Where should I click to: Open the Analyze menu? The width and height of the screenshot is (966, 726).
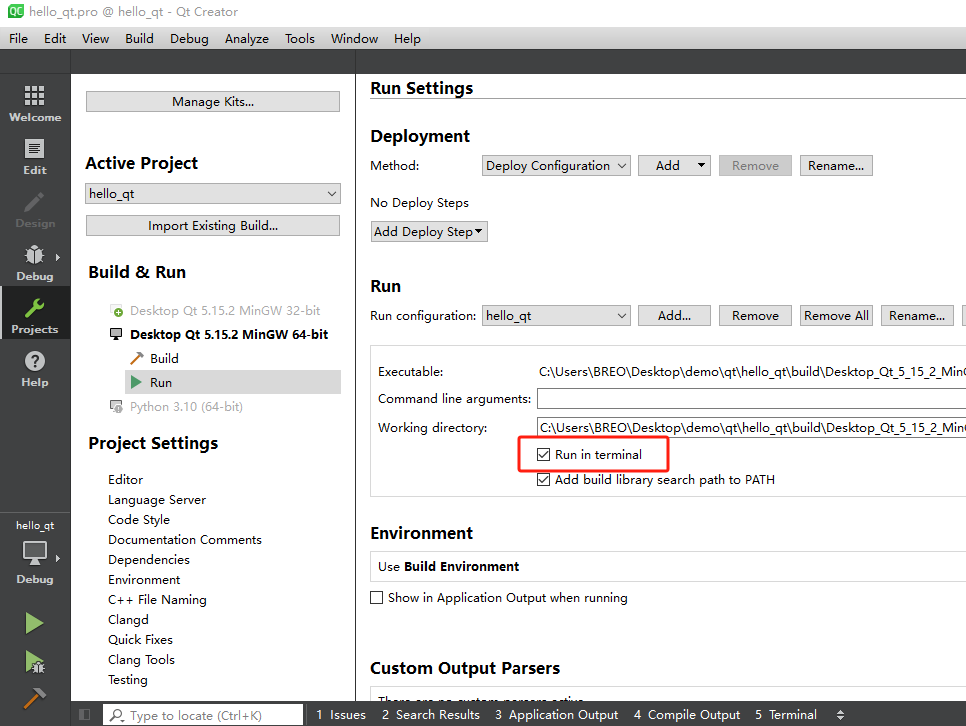pyautogui.click(x=246, y=38)
